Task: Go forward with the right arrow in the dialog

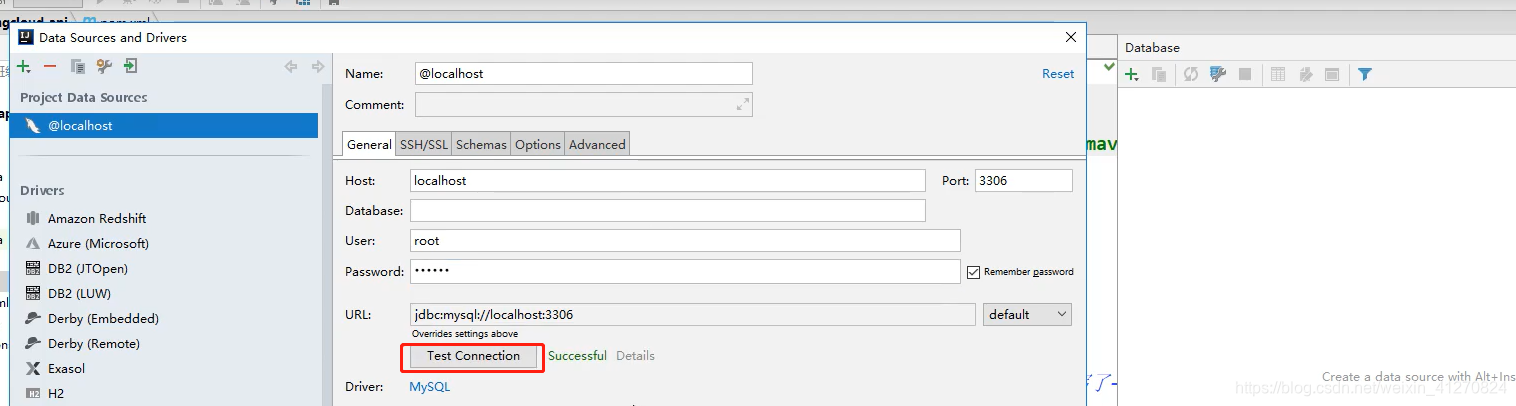Action: click(x=318, y=67)
